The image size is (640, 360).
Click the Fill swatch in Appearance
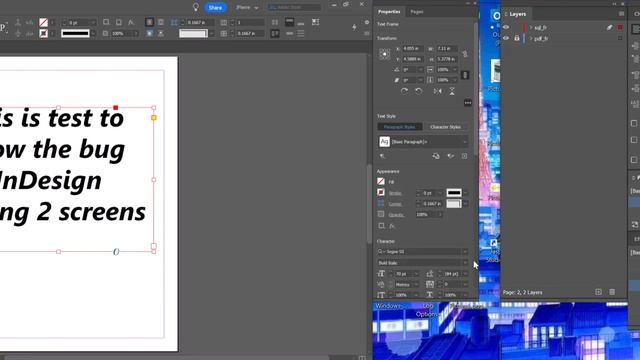[x=381, y=182]
